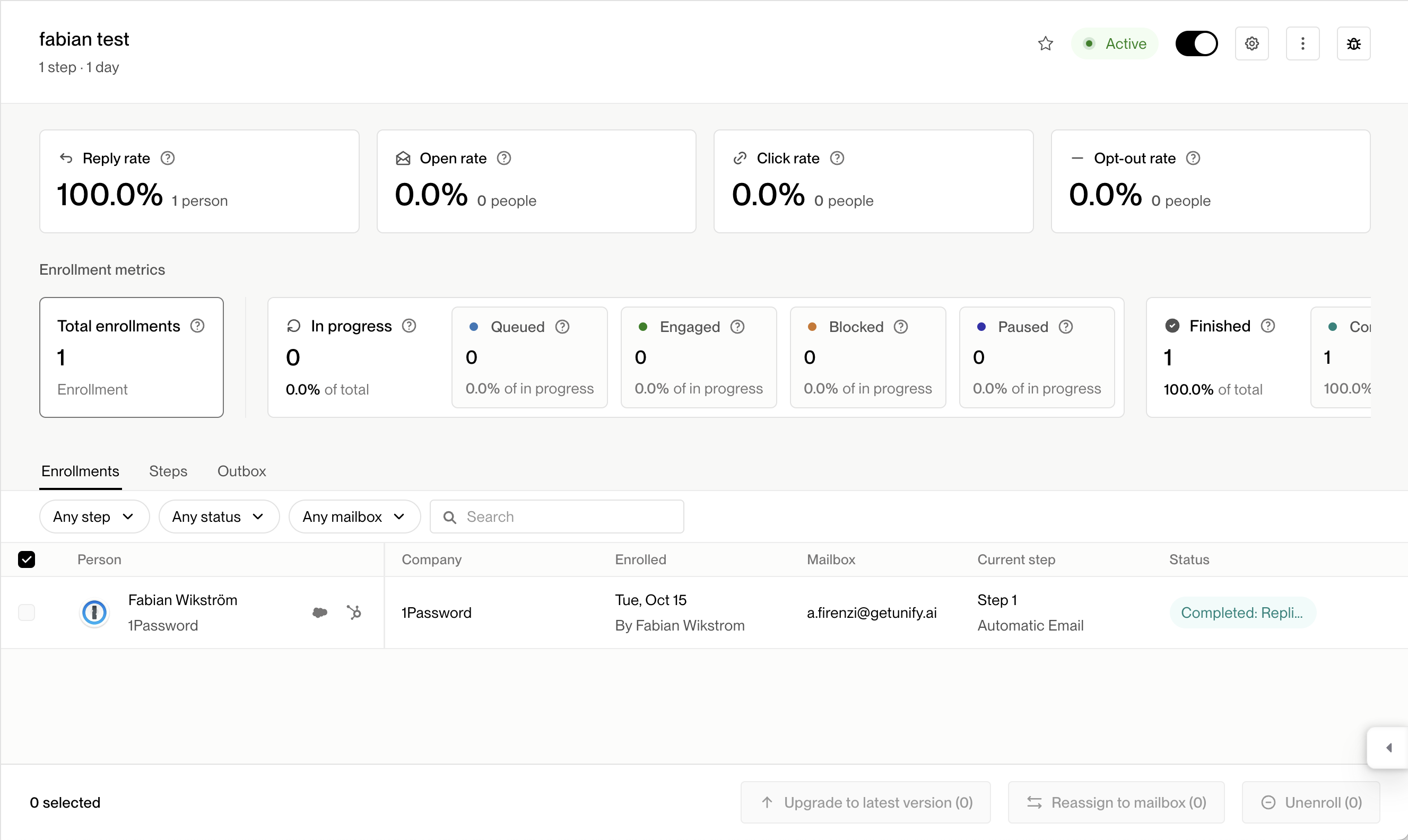Check the Fabian Wikström row checkbox

click(x=27, y=612)
